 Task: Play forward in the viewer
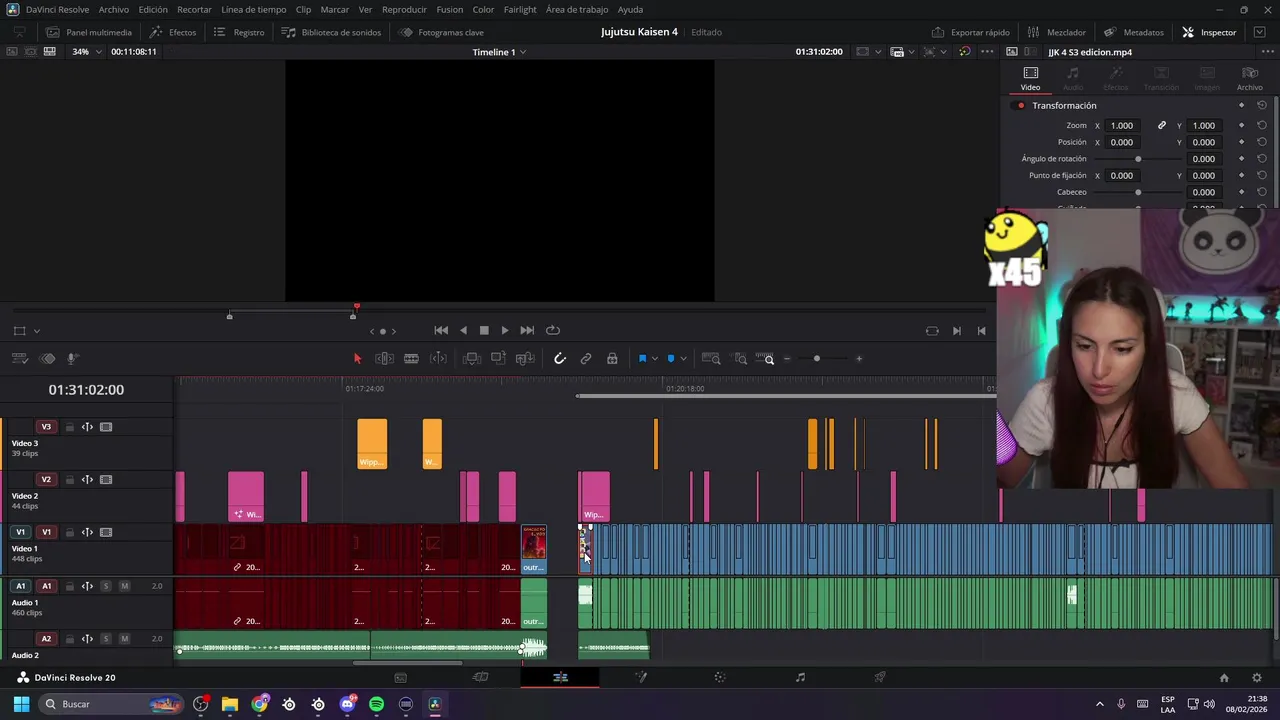coord(504,331)
